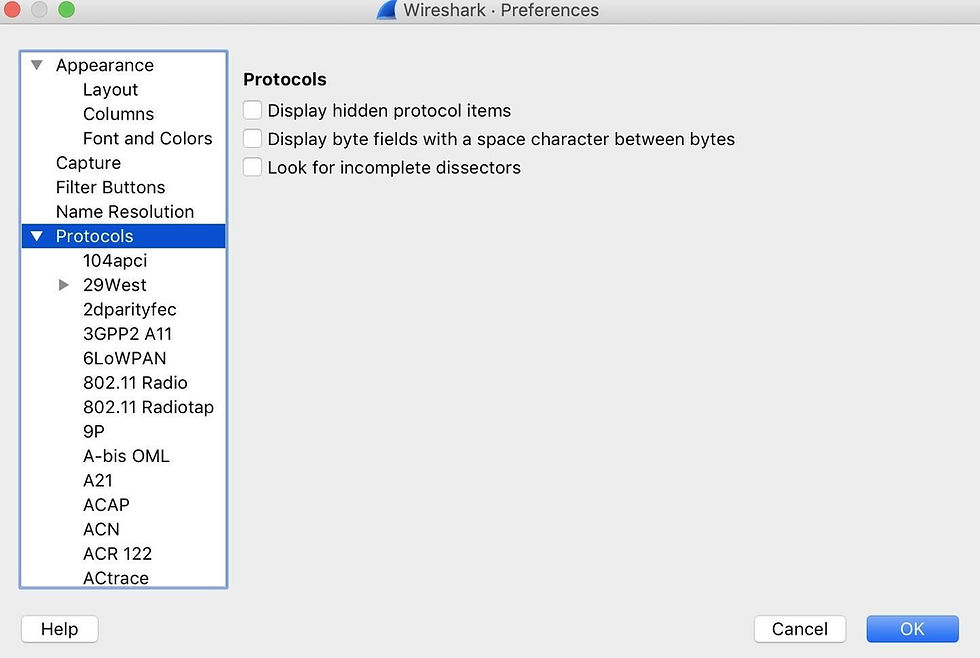Select 802.11 Radiotap protocol

(x=148, y=407)
